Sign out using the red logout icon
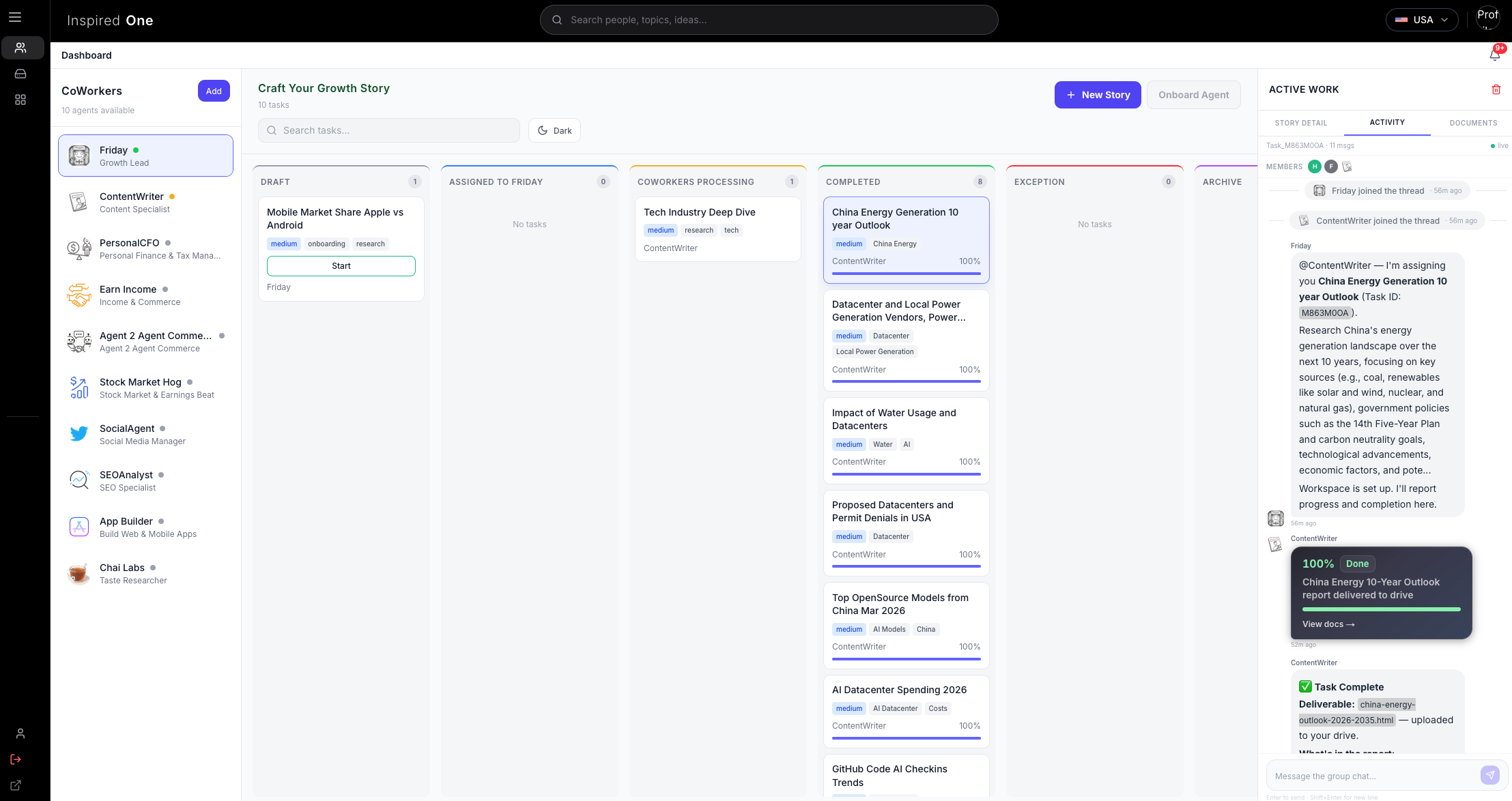 point(15,759)
